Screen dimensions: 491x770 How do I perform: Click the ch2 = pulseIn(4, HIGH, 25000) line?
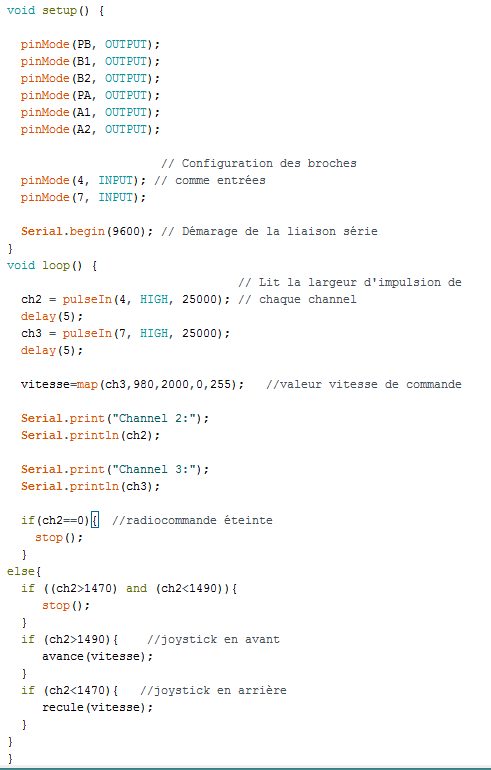[125, 299]
